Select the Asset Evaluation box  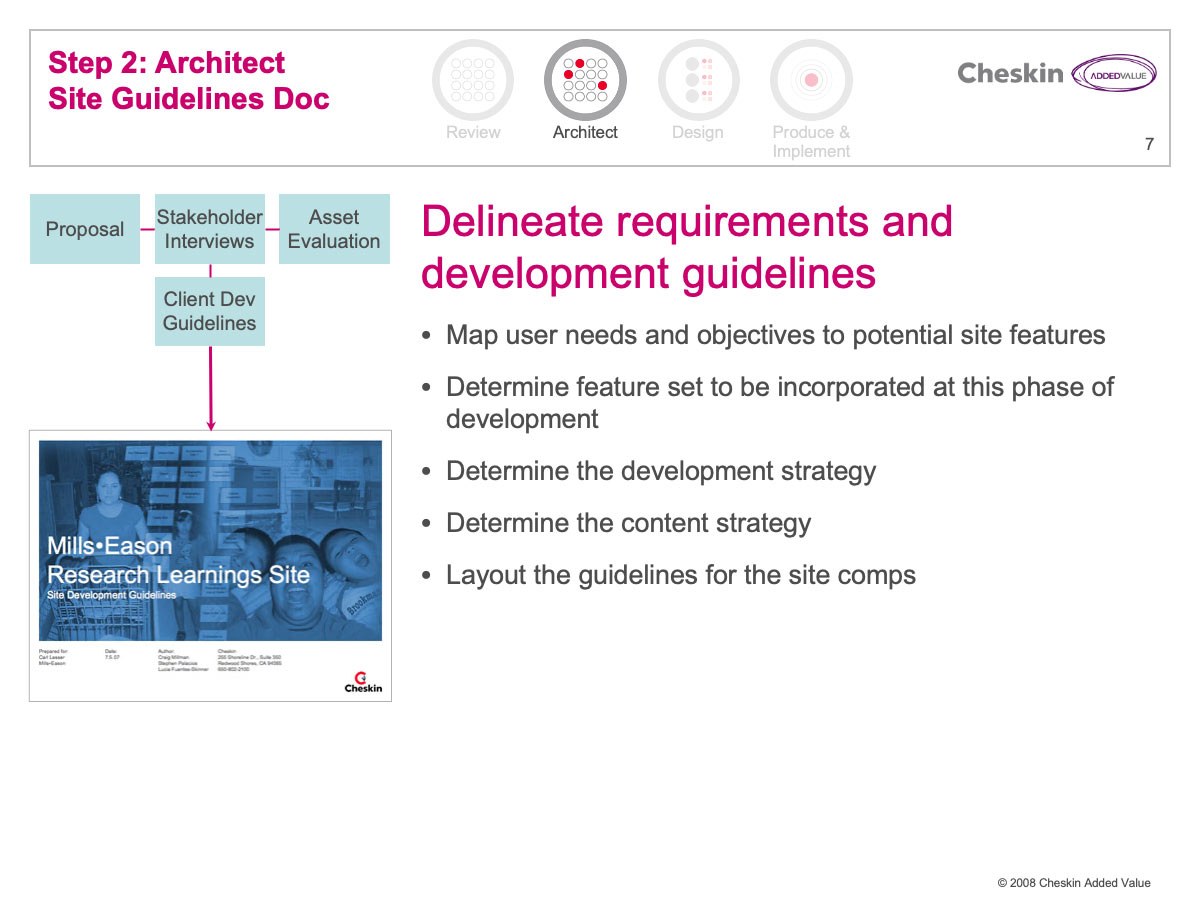pos(334,229)
